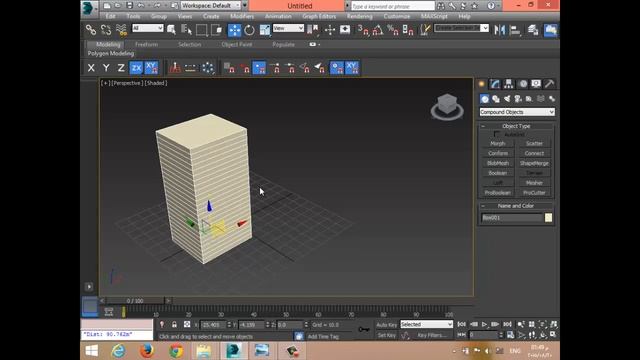Screen dimensions: 640x360
Task: Click the time slider 0 / 100
Action: [x=135, y=301]
